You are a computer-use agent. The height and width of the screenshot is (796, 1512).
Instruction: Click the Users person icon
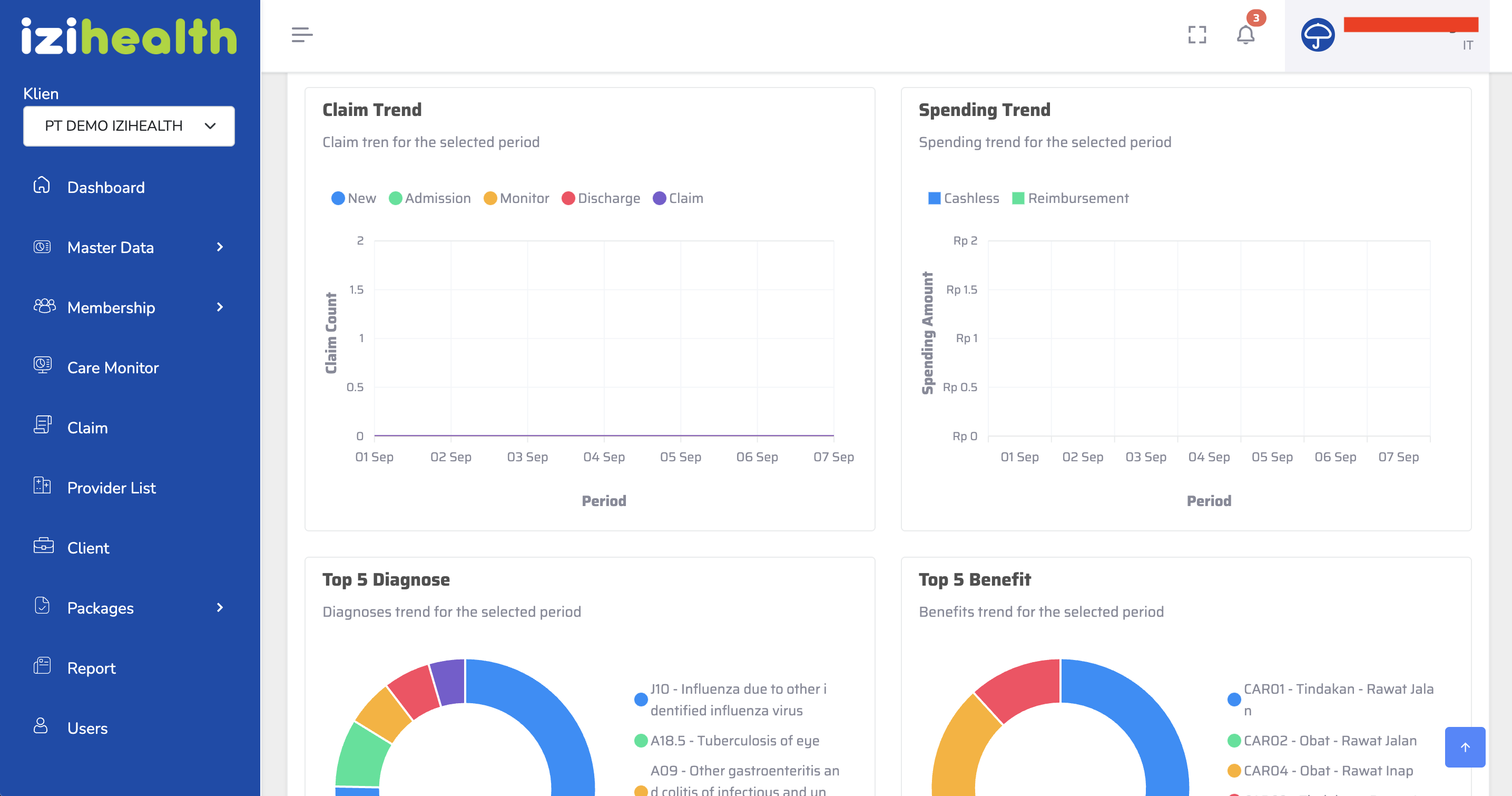(41, 725)
